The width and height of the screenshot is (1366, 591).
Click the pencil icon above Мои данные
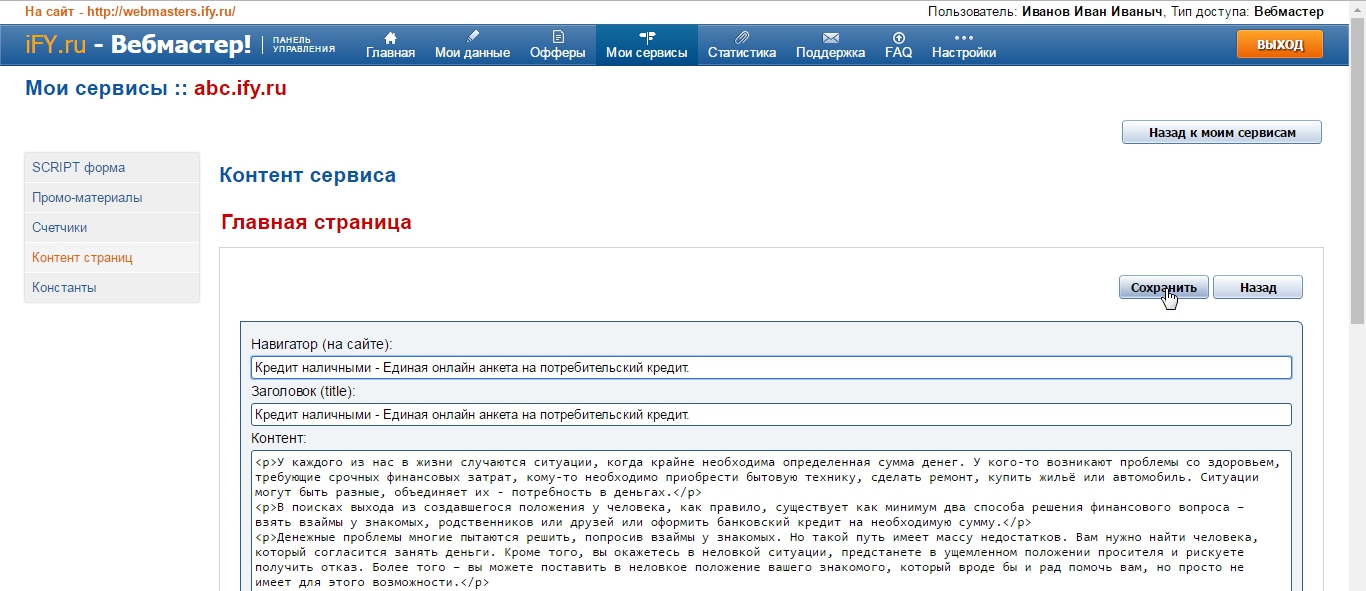point(472,37)
